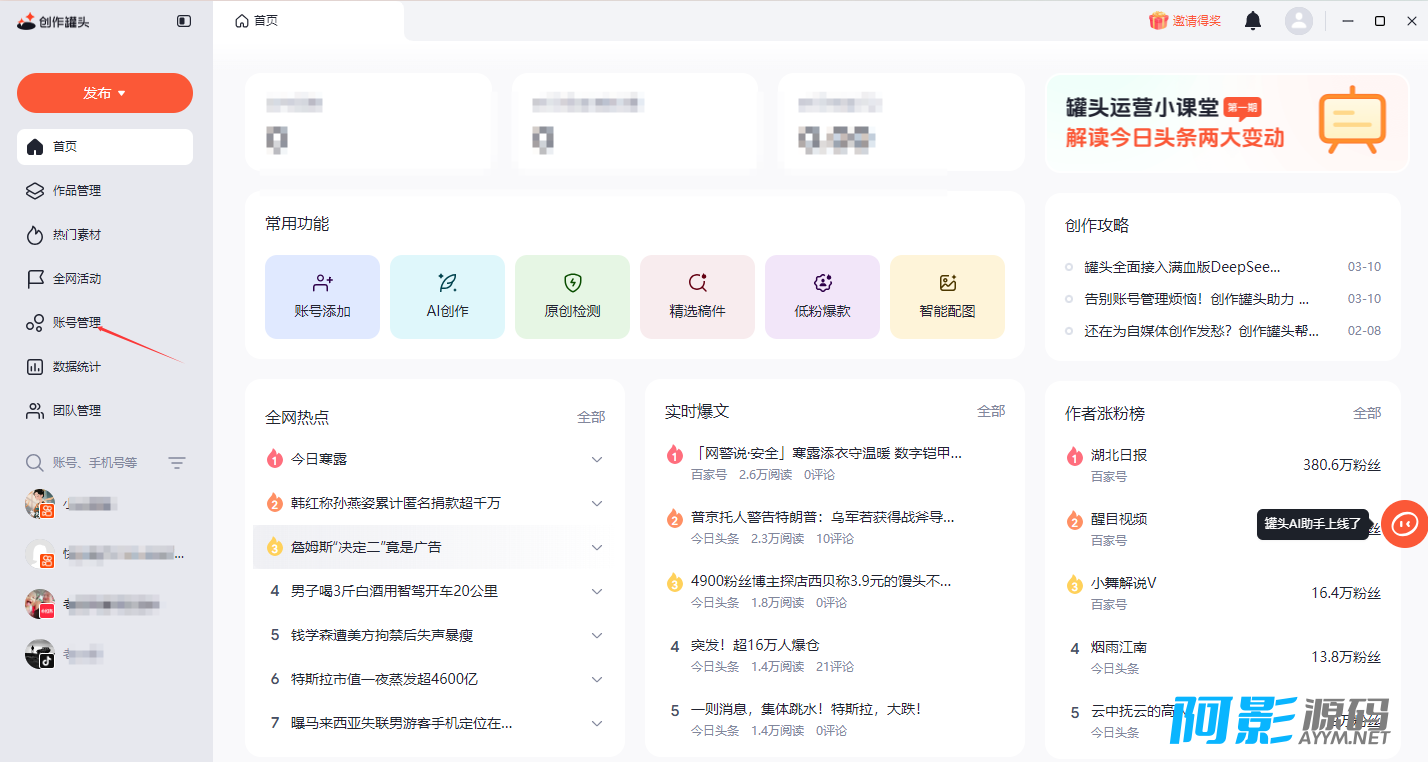Image resolution: width=1428 pixels, height=762 pixels.
Task: Click the 账号、手机号等 search field
Action: point(95,463)
